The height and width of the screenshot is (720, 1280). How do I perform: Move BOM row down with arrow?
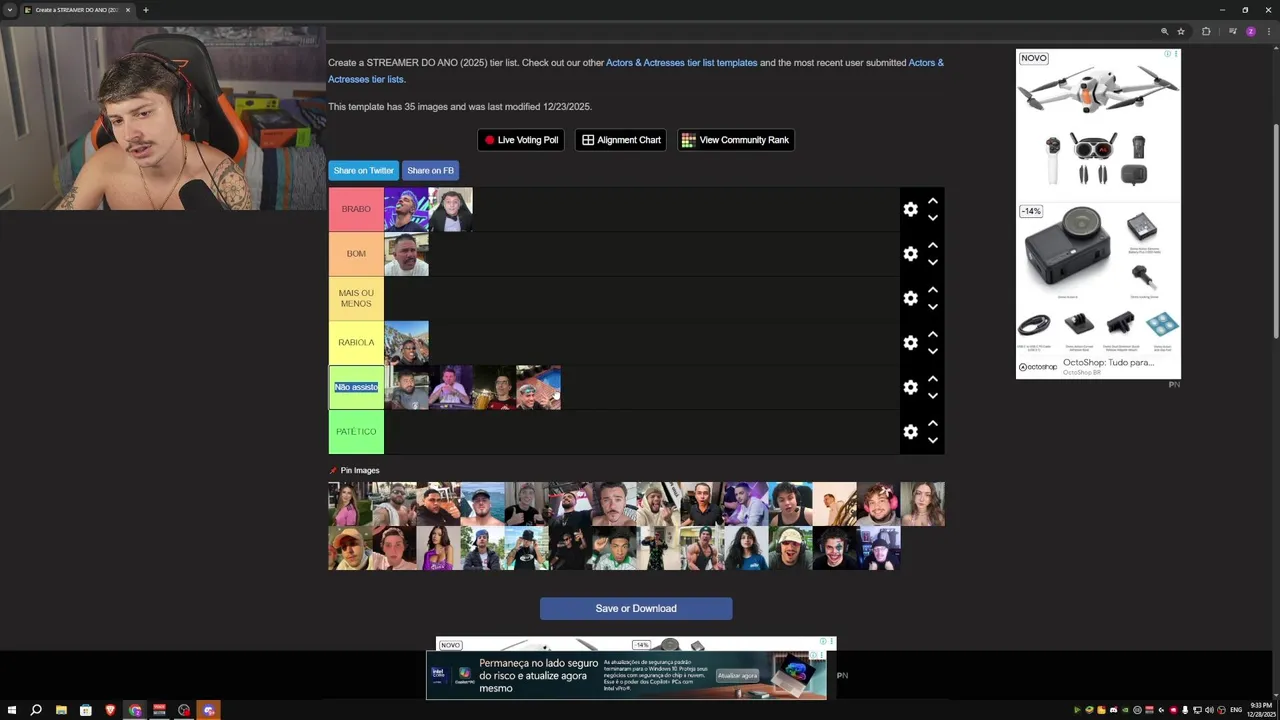point(932,262)
